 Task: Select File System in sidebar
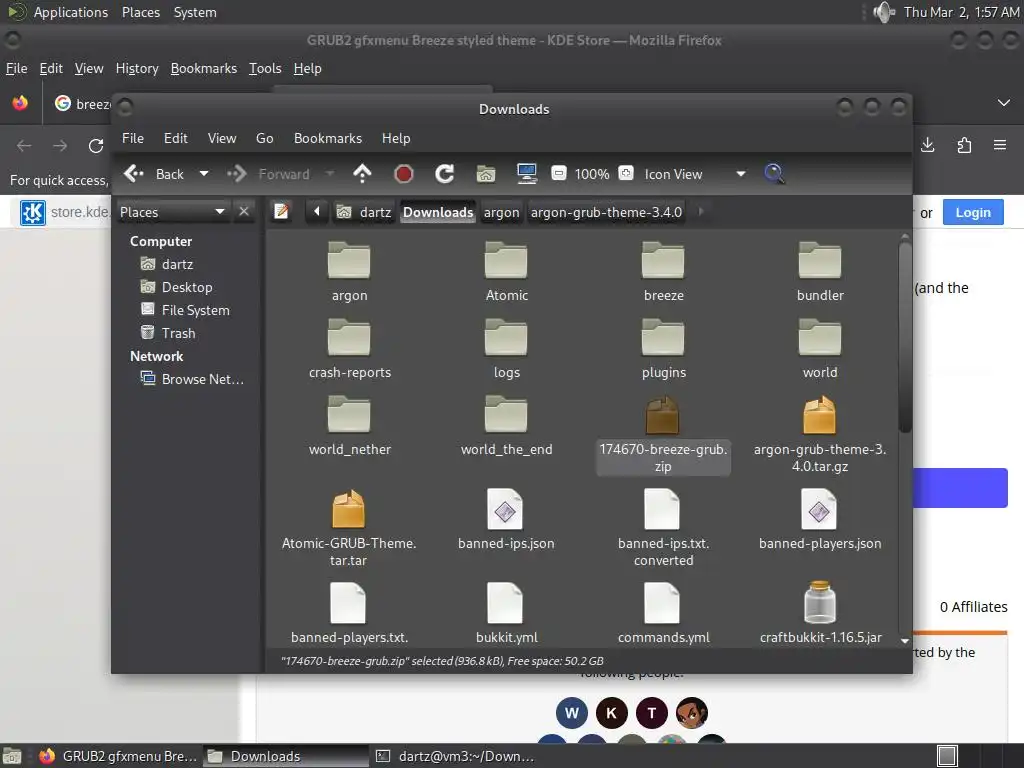(185, 310)
